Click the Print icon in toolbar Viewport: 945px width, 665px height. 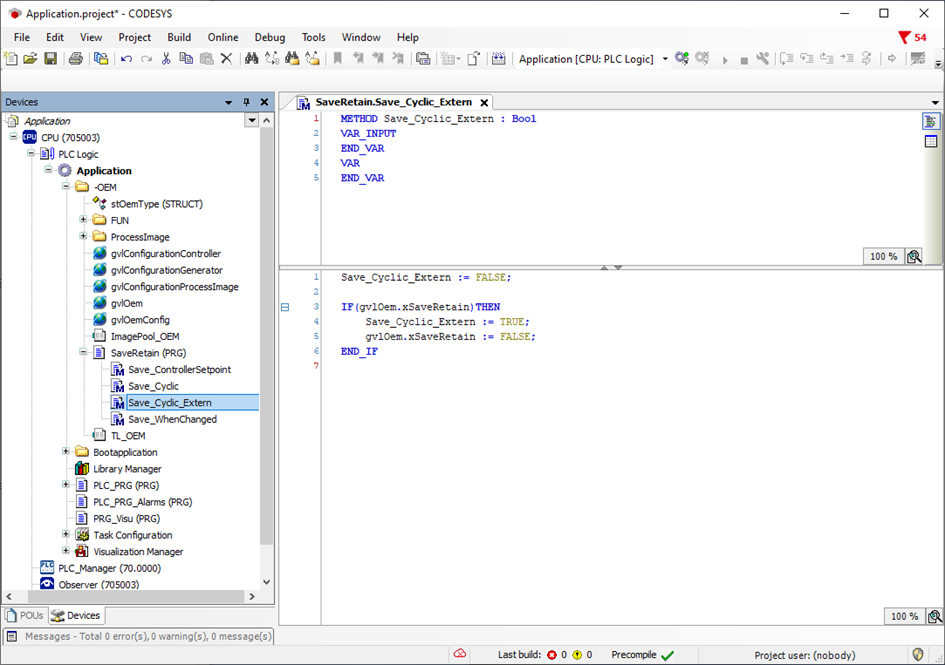76,59
